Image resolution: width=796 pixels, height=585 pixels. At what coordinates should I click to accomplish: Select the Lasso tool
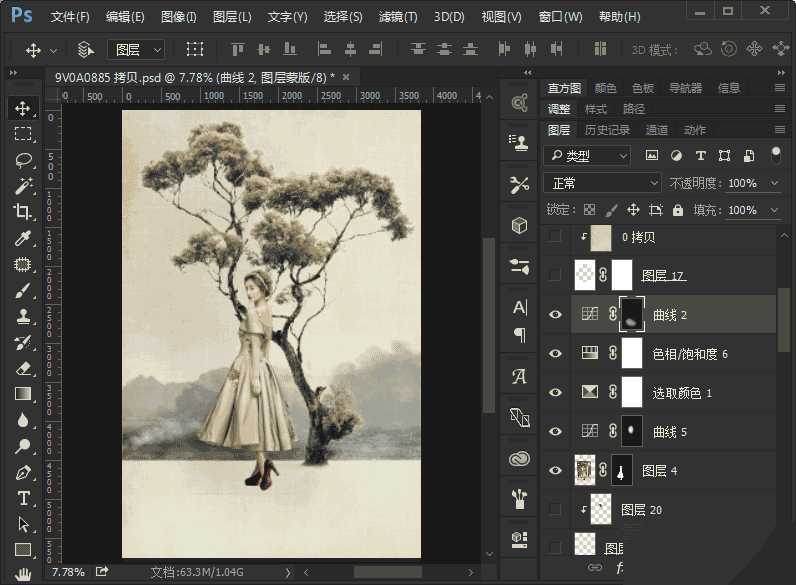23,160
